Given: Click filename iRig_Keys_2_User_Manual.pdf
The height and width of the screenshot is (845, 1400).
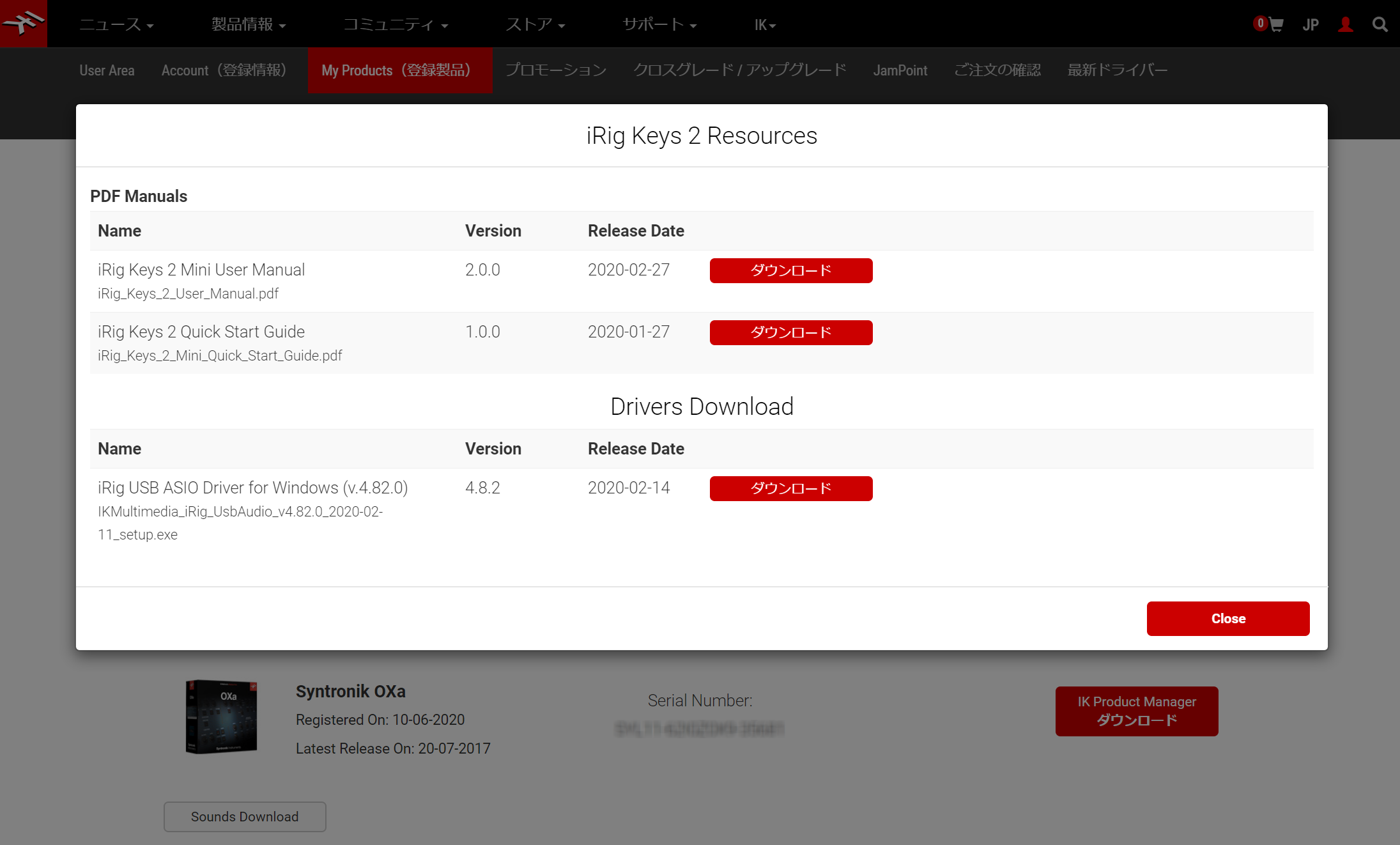Looking at the screenshot, I should click(188, 293).
